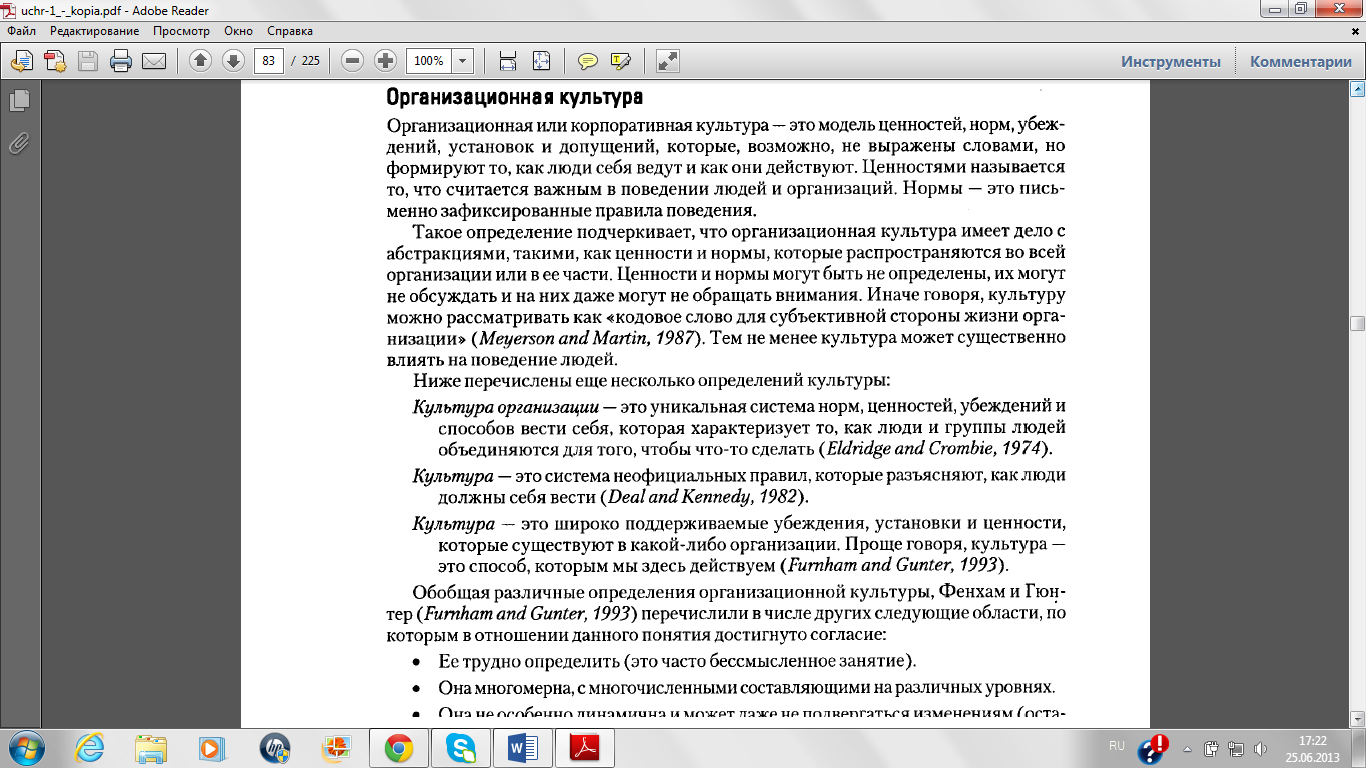
Task: Add a sticky note comment icon
Action: click(588, 61)
